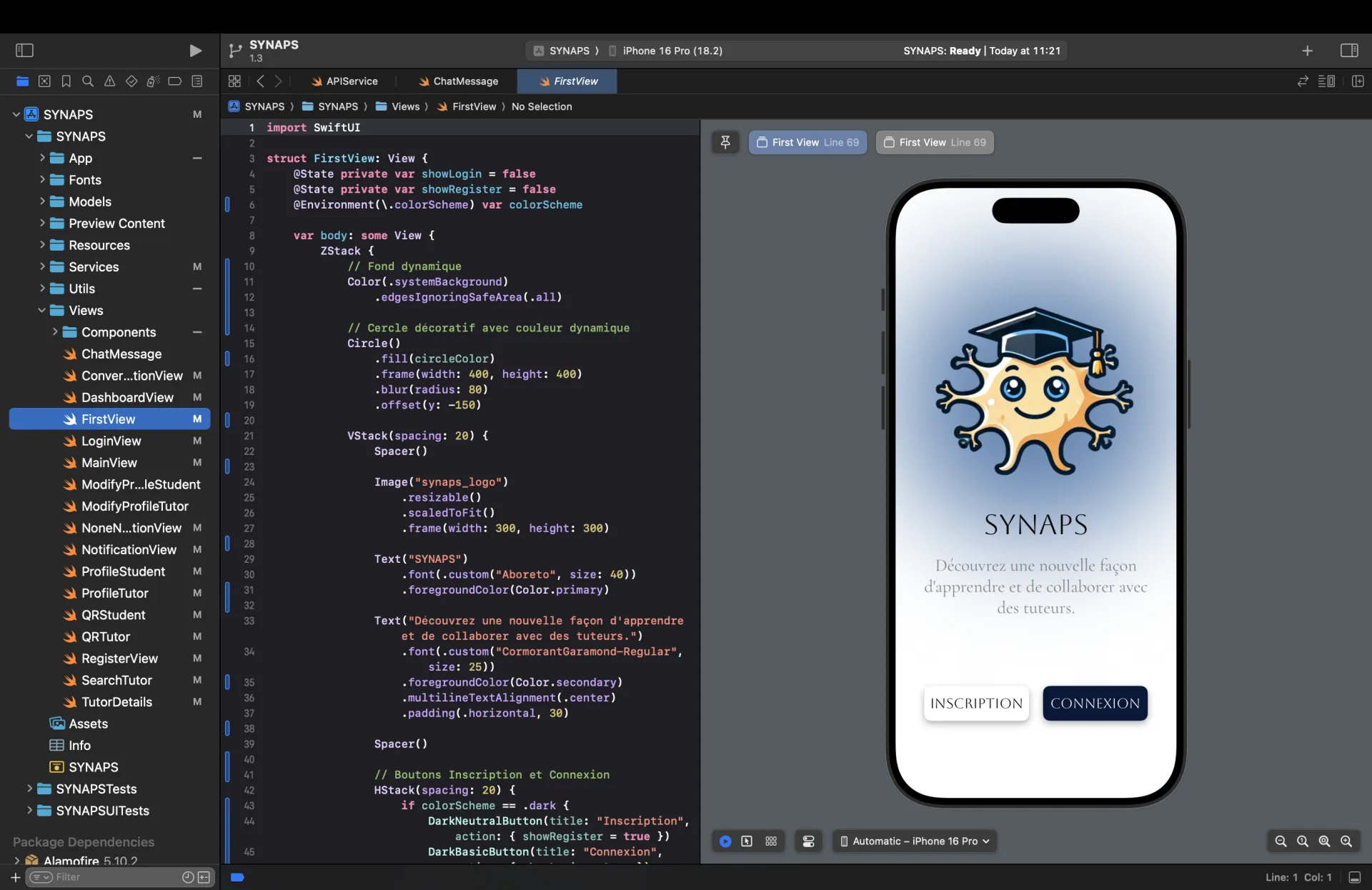
Task: Open the Source Control navigator
Action: pyautogui.click(x=44, y=81)
